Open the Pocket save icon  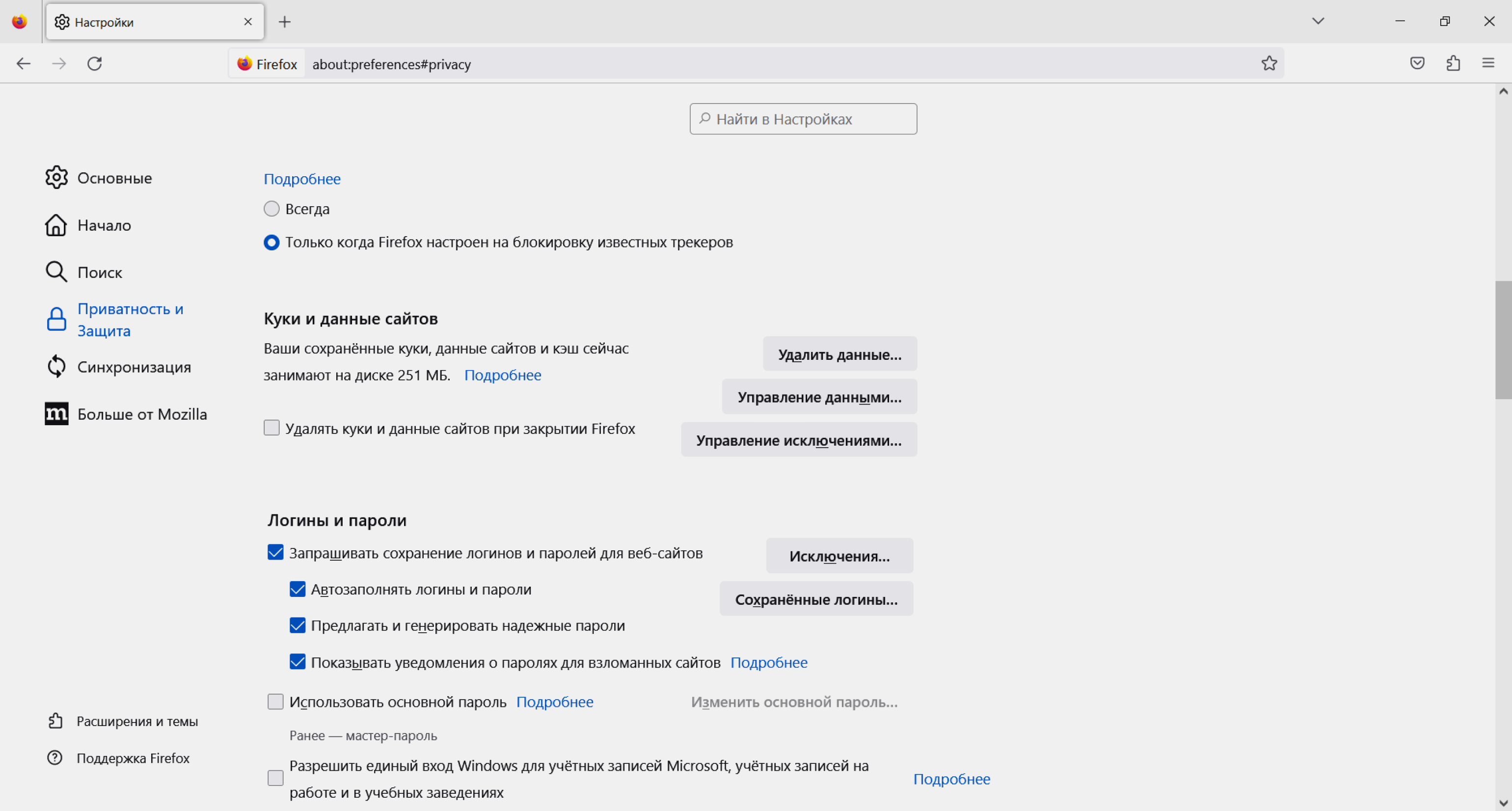click(x=1417, y=63)
